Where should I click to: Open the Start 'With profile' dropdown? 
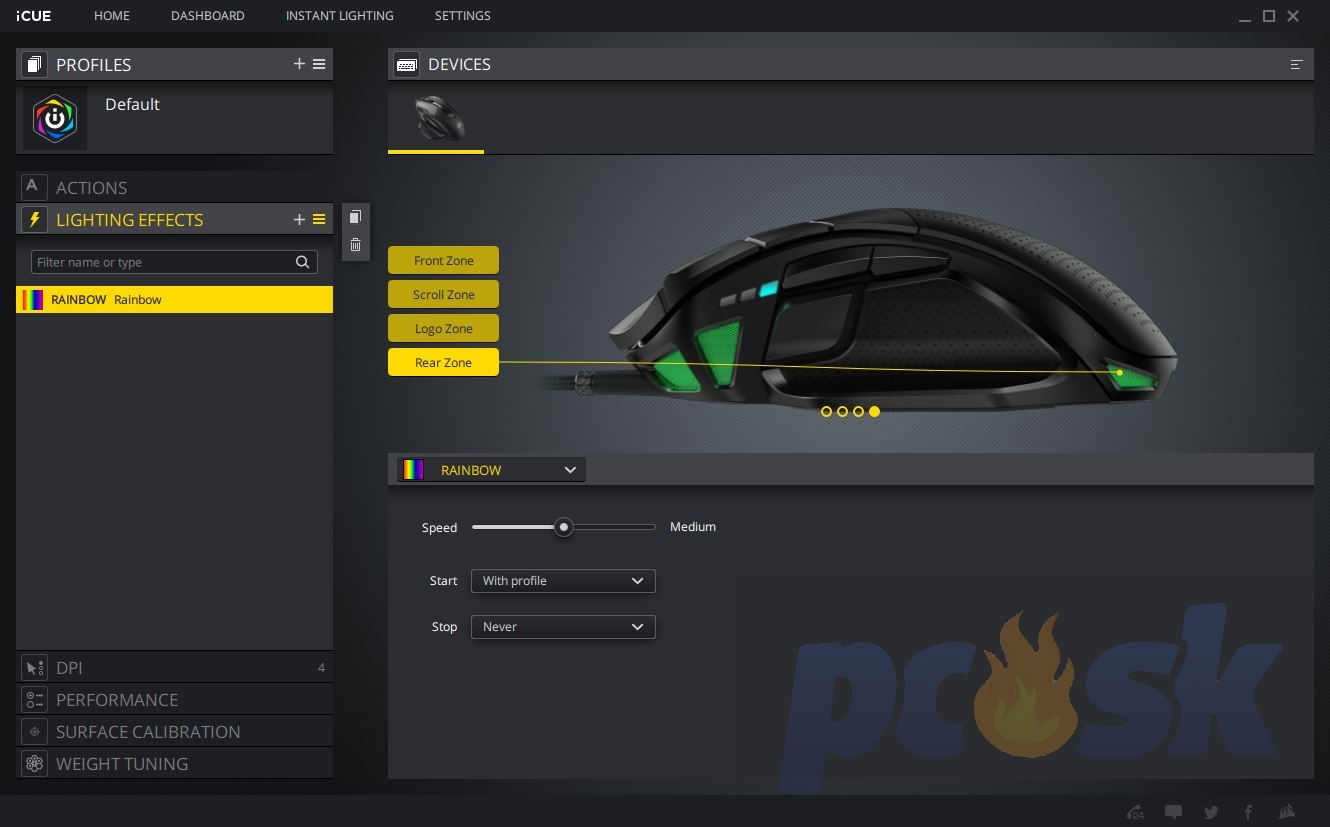click(x=563, y=581)
